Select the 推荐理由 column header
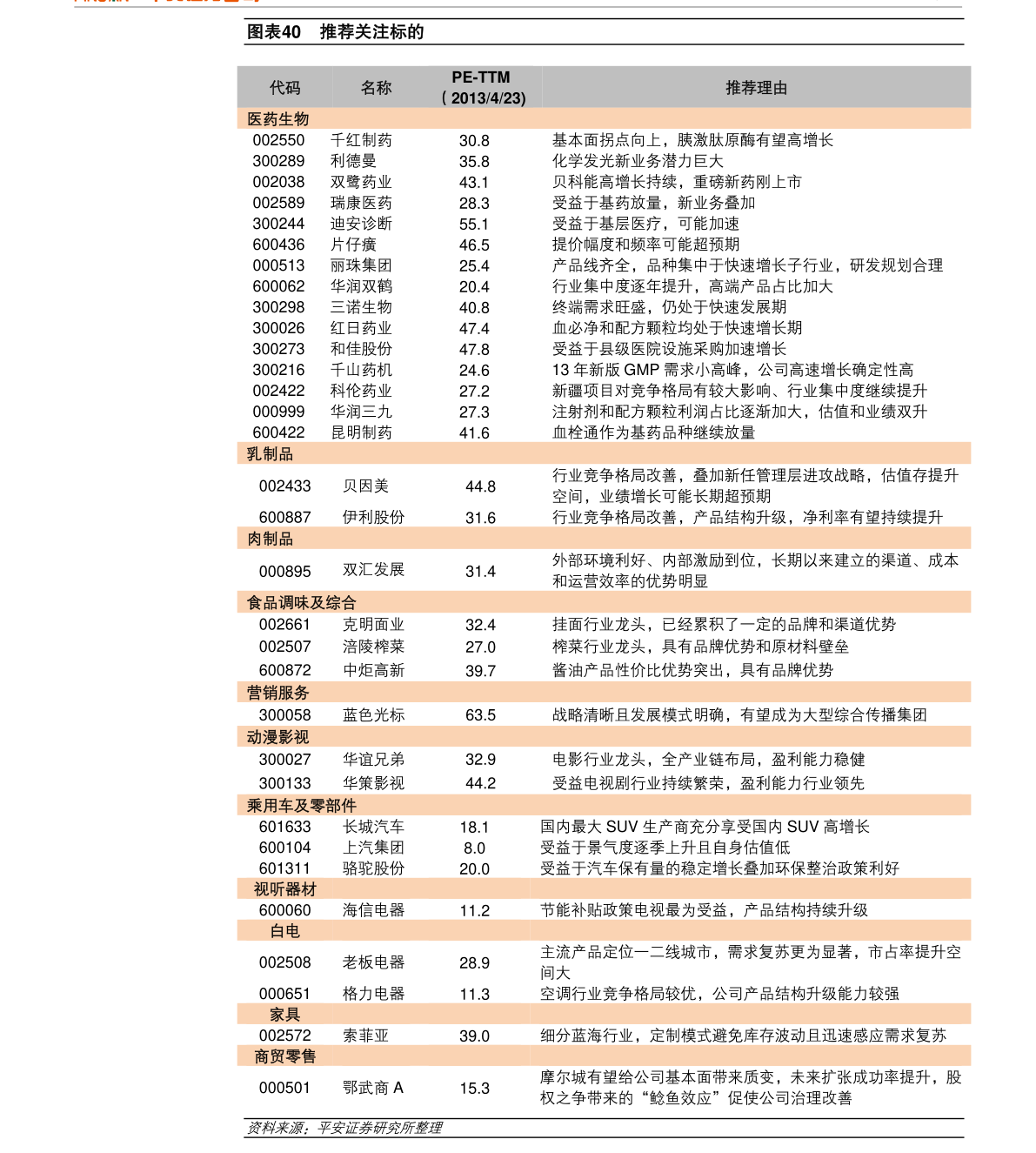The image size is (1036, 1153). 756,88
